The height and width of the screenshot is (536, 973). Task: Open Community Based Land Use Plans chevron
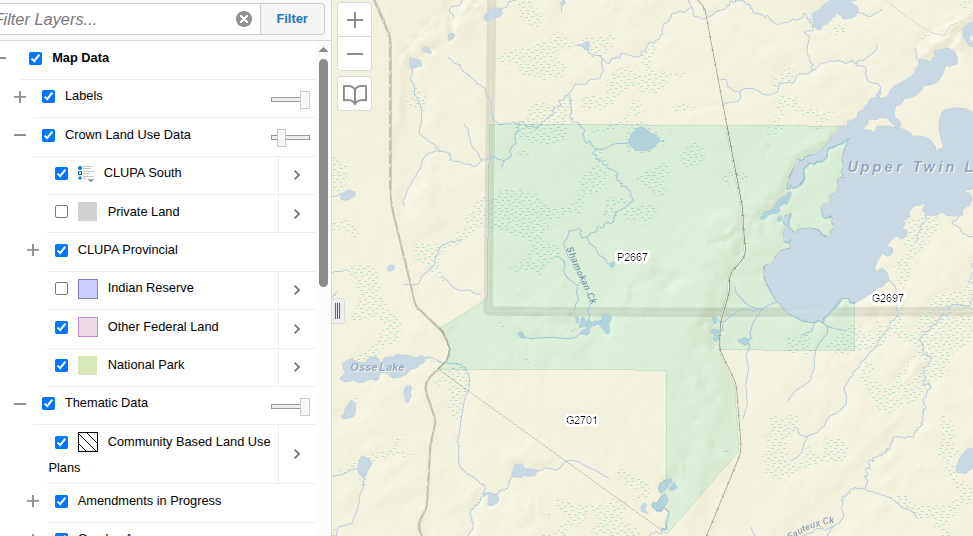point(297,454)
